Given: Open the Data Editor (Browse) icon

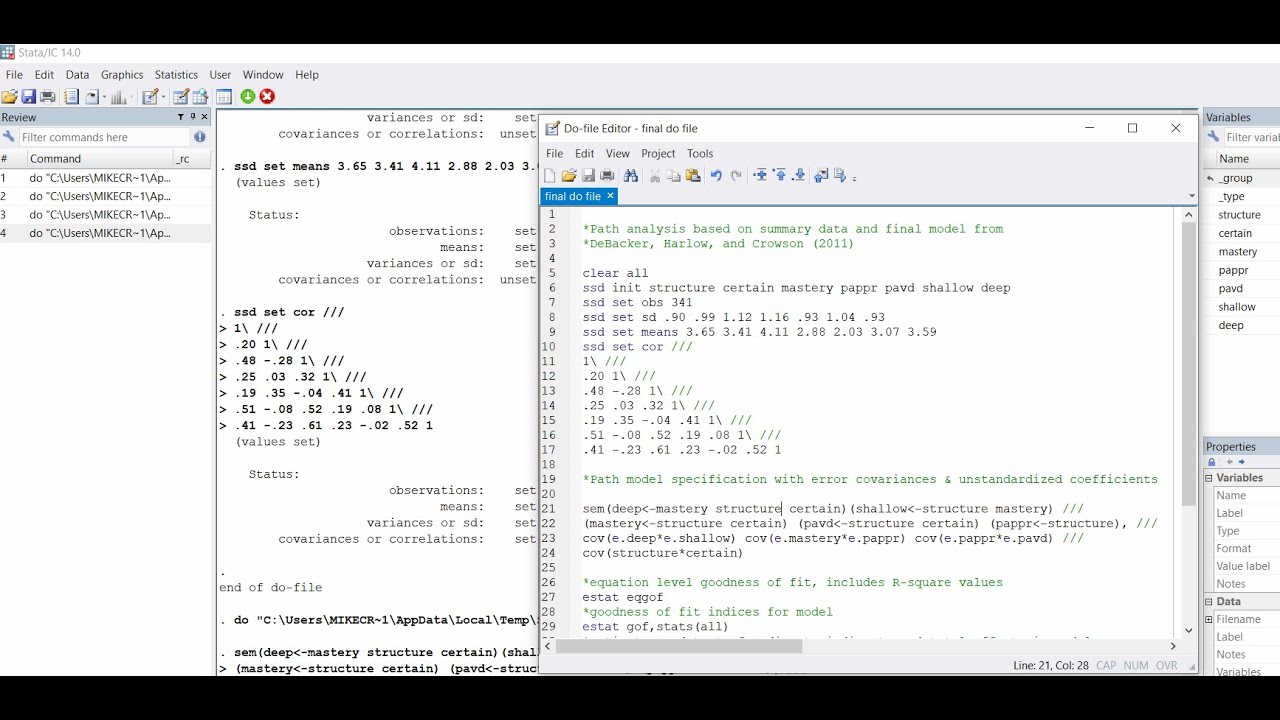Looking at the screenshot, I should coord(200,96).
